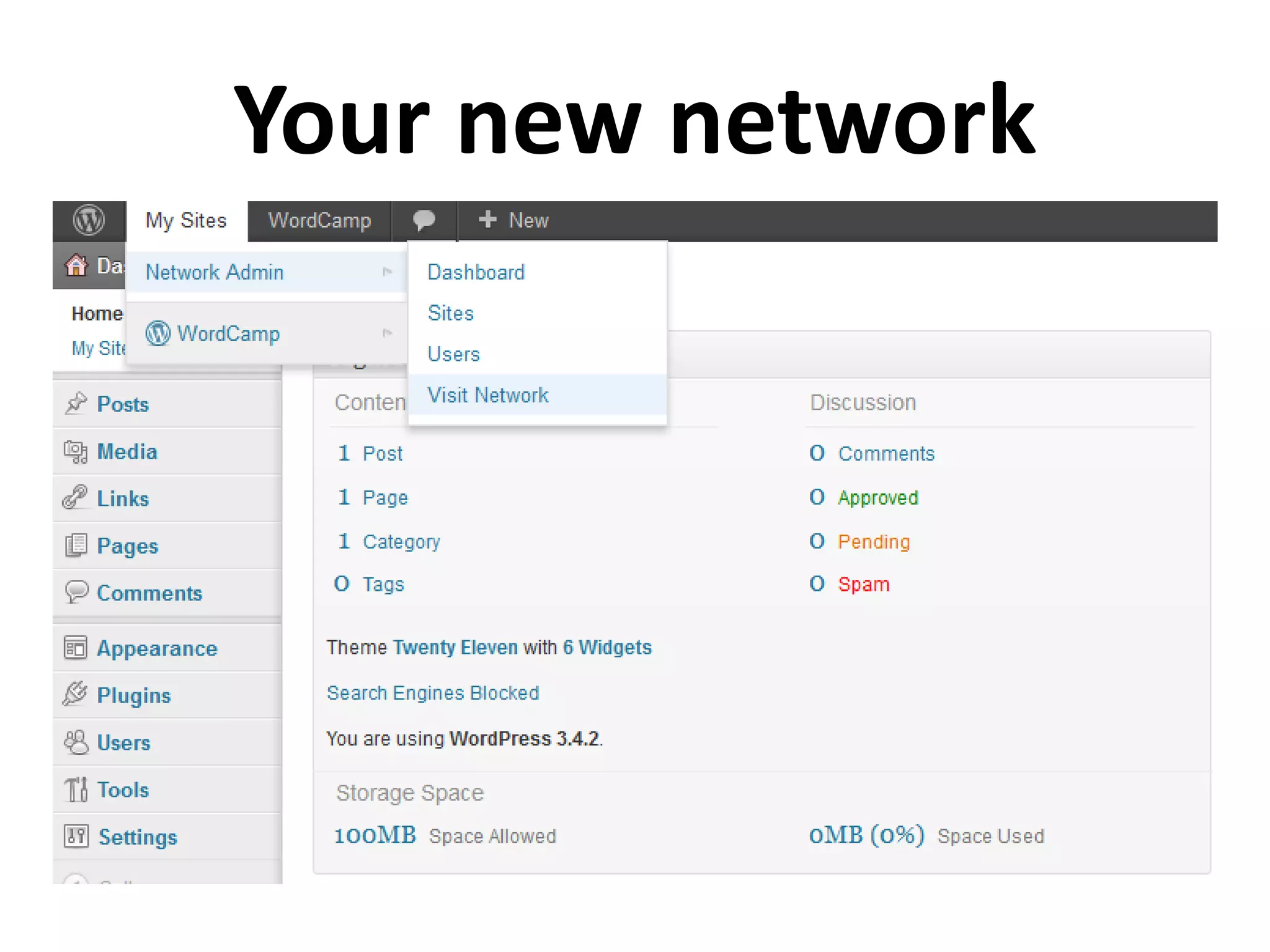Click the Discussion column heading
1270x952 pixels.
point(863,403)
